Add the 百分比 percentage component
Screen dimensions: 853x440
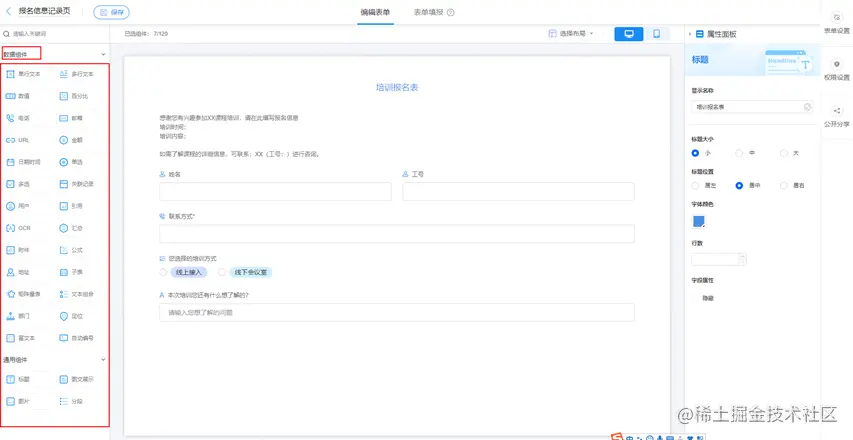tap(73, 96)
